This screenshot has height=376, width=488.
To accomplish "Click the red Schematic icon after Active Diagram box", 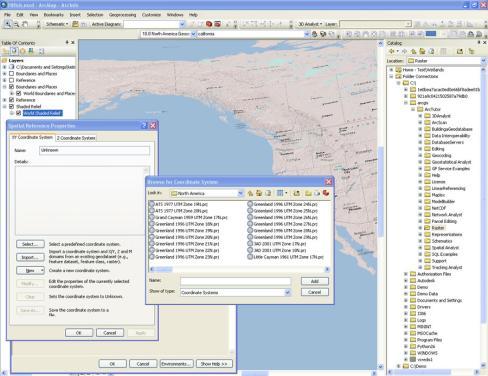I will pos(209,24).
